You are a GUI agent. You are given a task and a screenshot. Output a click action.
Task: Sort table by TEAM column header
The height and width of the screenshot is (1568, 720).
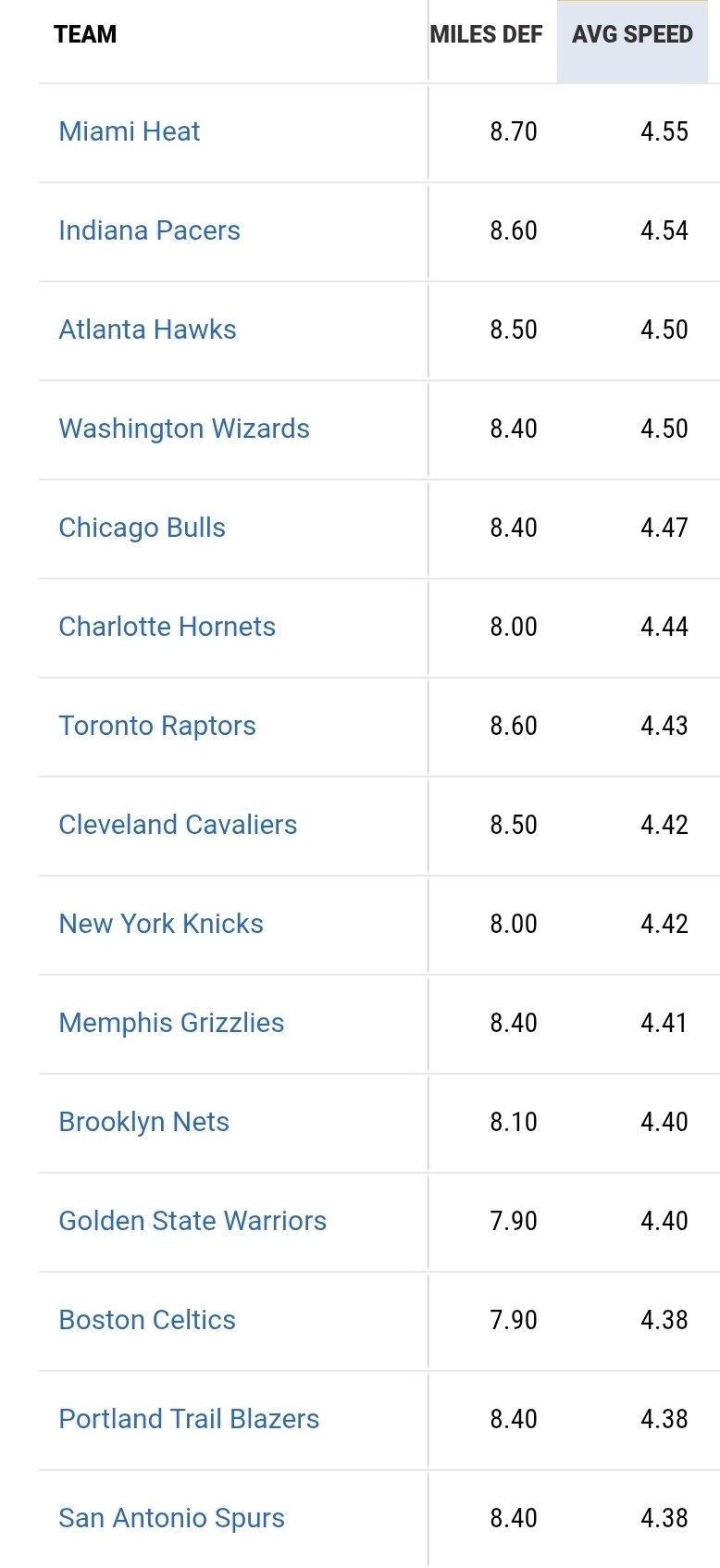tap(85, 35)
